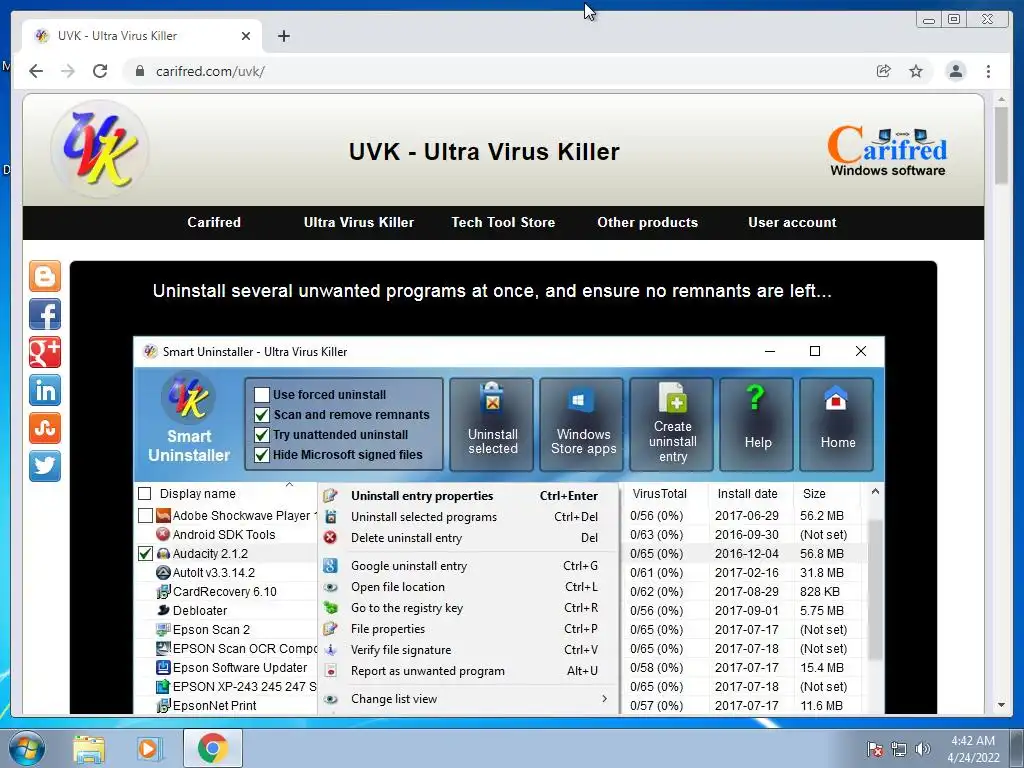
Task: Check the Display name select-all checkbox
Action: [145, 494]
